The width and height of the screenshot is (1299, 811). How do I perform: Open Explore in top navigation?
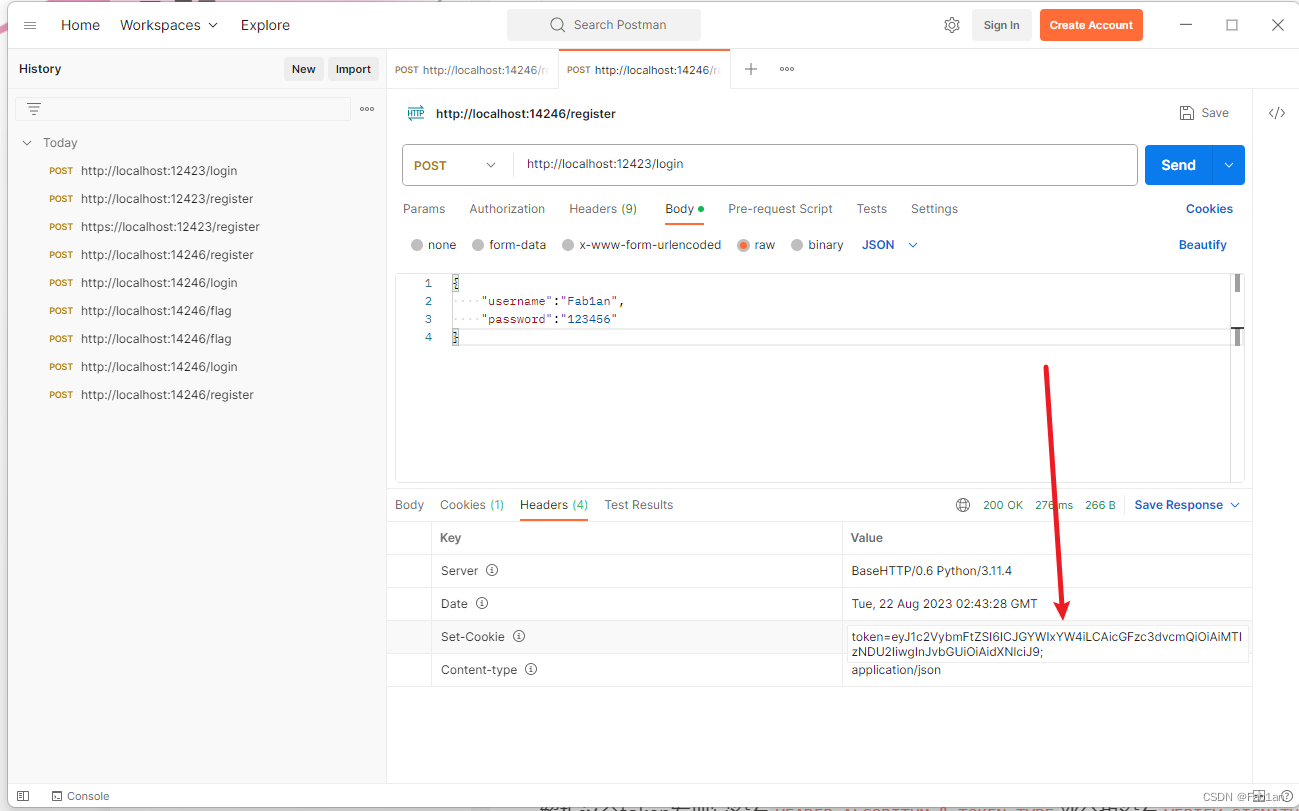click(x=265, y=25)
